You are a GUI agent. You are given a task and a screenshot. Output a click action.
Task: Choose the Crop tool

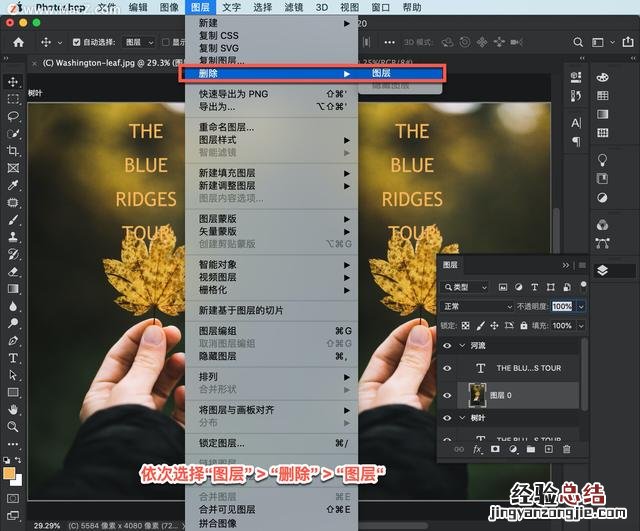(x=13, y=151)
